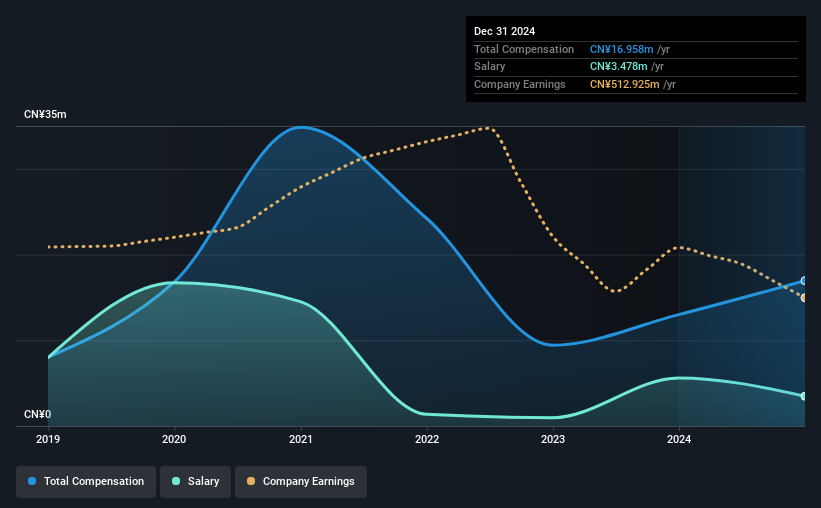Select the 2019 x-axis label
Image resolution: width=821 pixels, height=508 pixels.
click(x=48, y=439)
